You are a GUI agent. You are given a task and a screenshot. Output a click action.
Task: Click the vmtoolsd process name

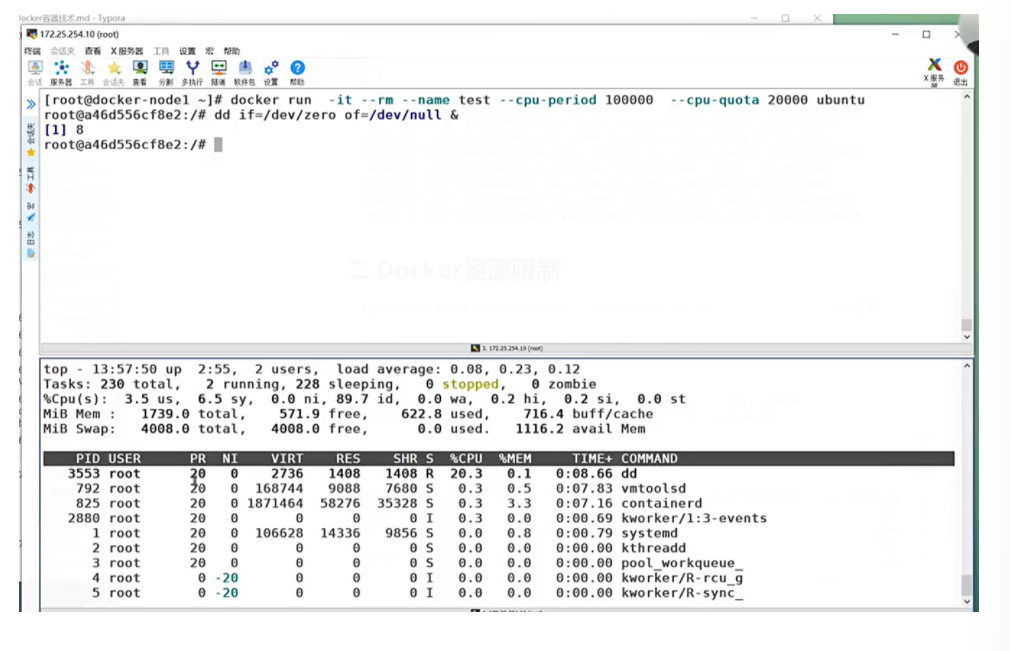tap(654, 488)
